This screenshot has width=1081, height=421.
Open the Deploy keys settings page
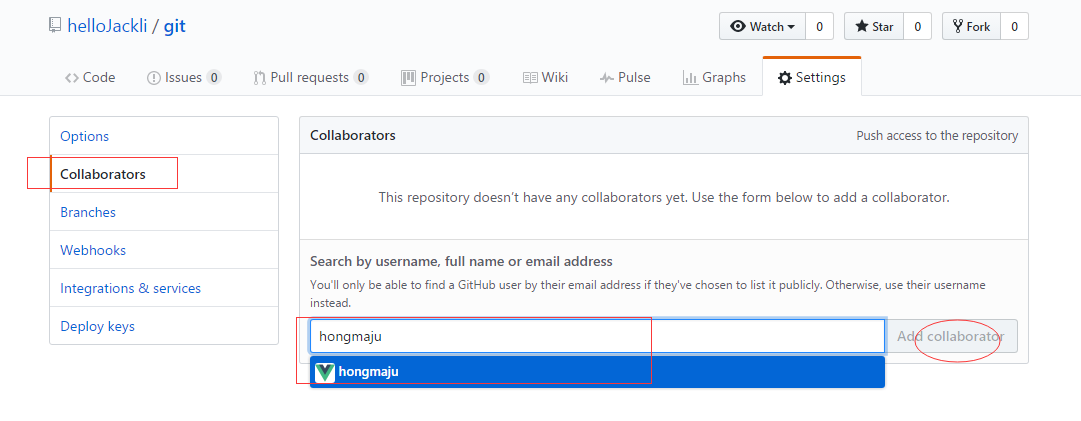click(x=164, y=325)
